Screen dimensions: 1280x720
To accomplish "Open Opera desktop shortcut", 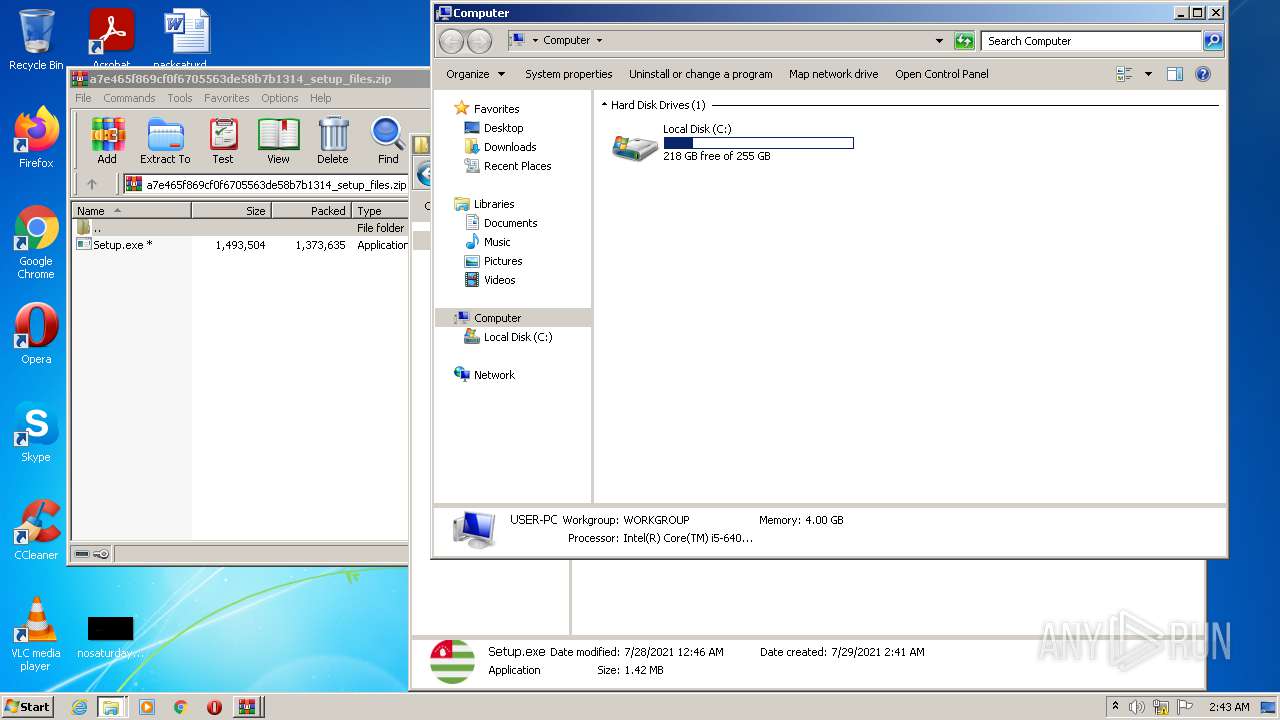I will point(36,334).
